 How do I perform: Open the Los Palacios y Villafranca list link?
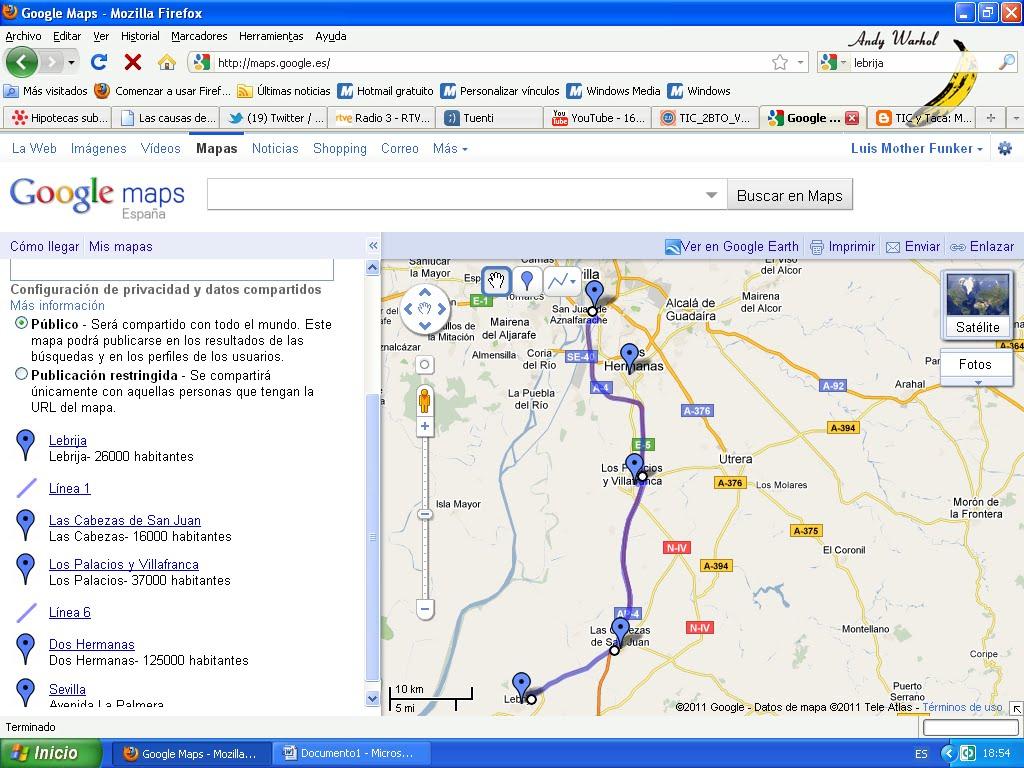(123, 564)
